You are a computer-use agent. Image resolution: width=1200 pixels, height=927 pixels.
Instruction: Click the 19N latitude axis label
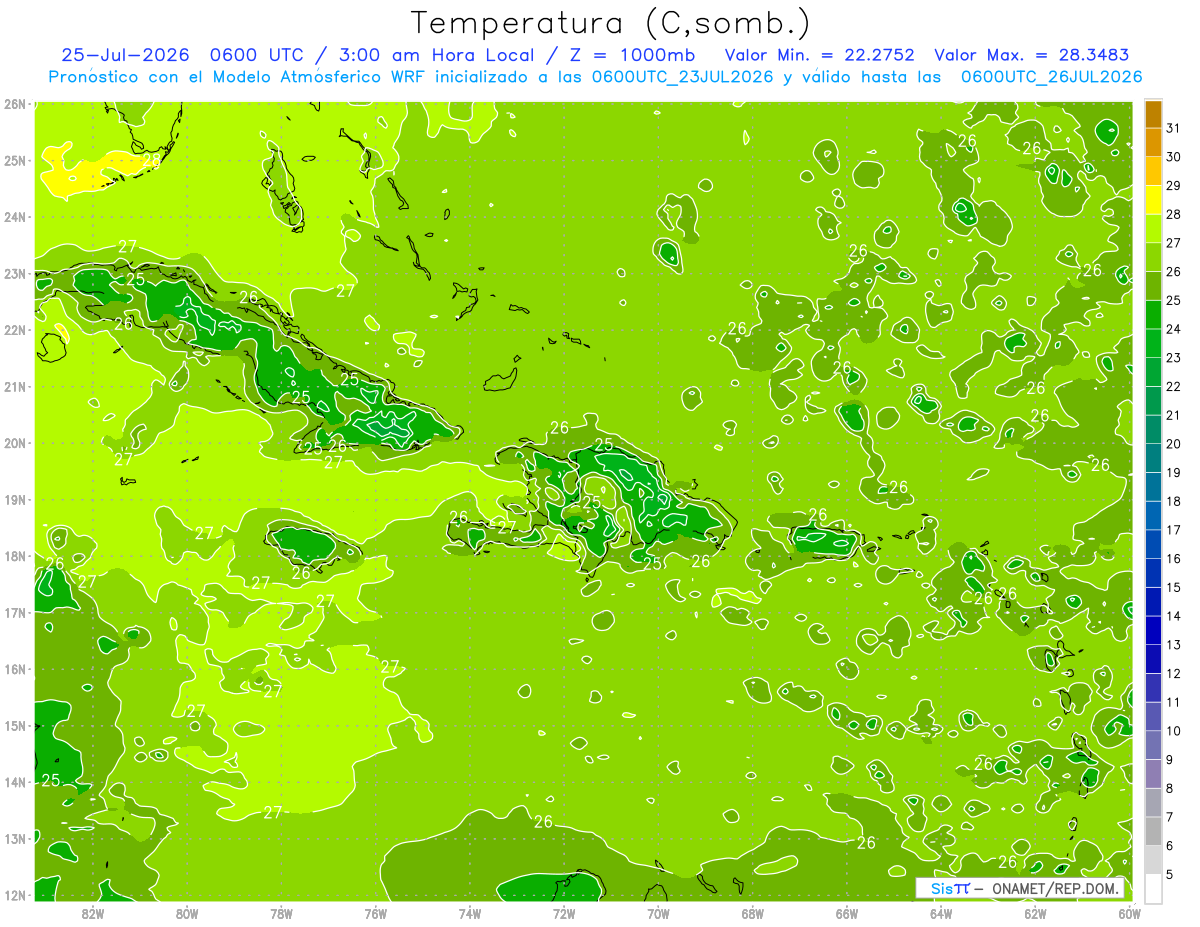coord(14,499)
